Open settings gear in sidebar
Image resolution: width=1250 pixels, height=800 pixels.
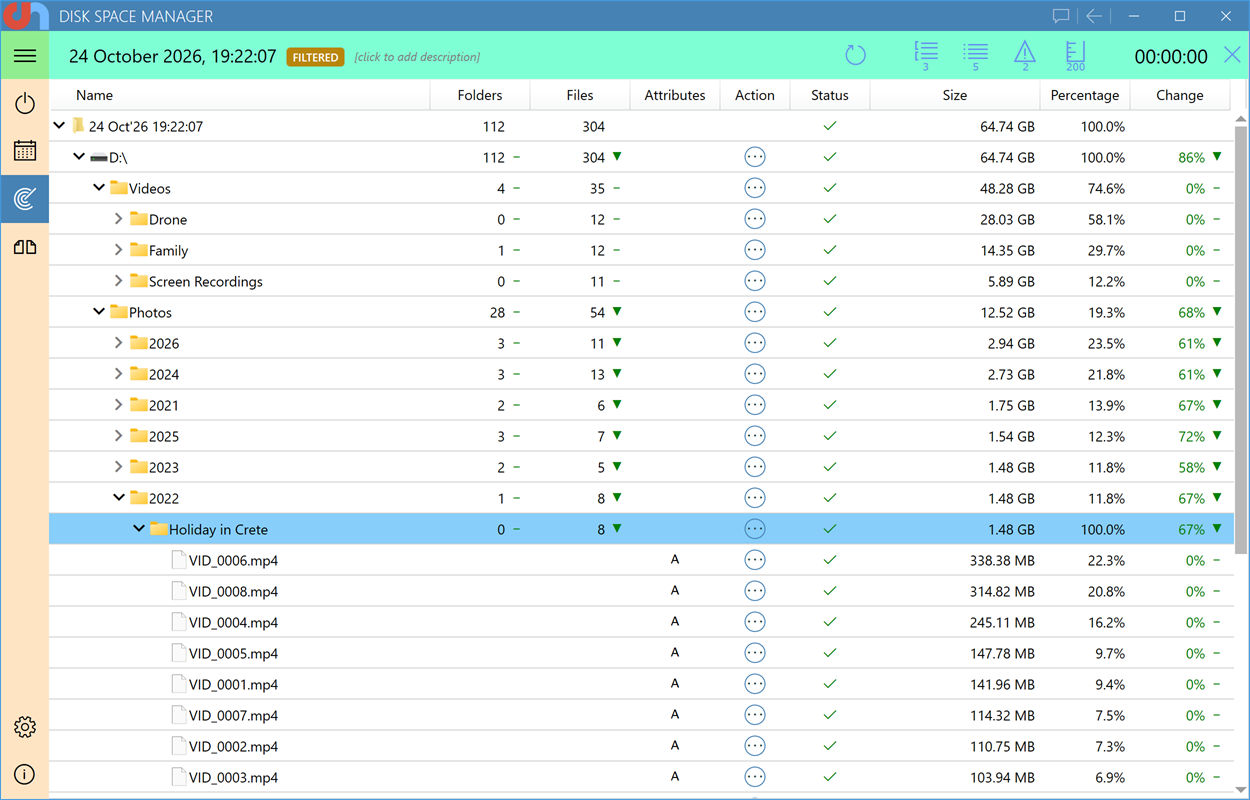point(25,727)
